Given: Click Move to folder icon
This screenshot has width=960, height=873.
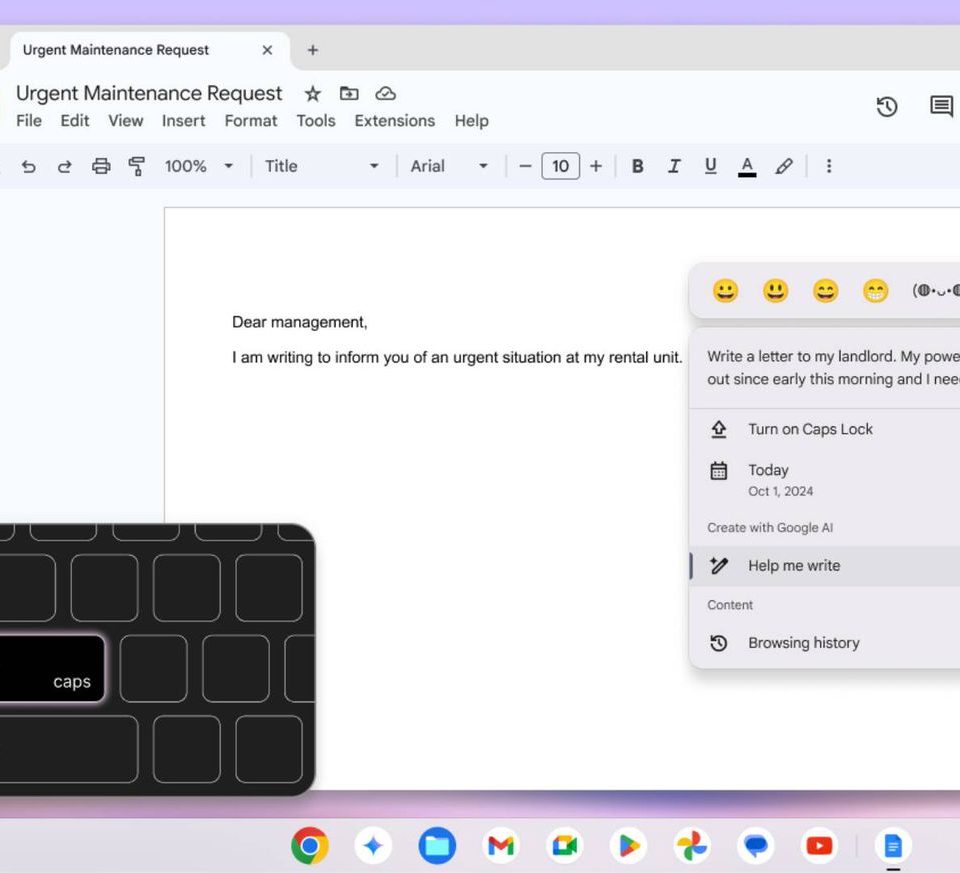Looking at the screenshot, I should tap(349, 94).
